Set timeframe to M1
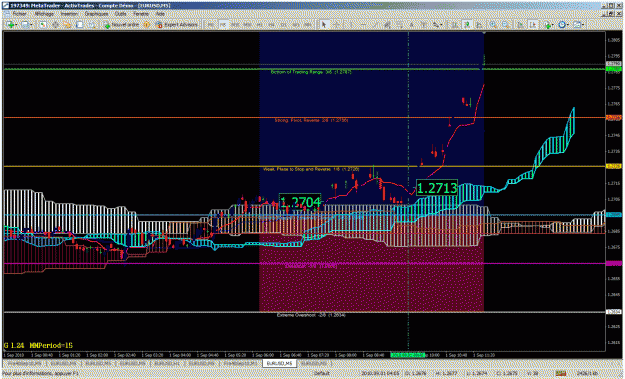 coord(211,25)
